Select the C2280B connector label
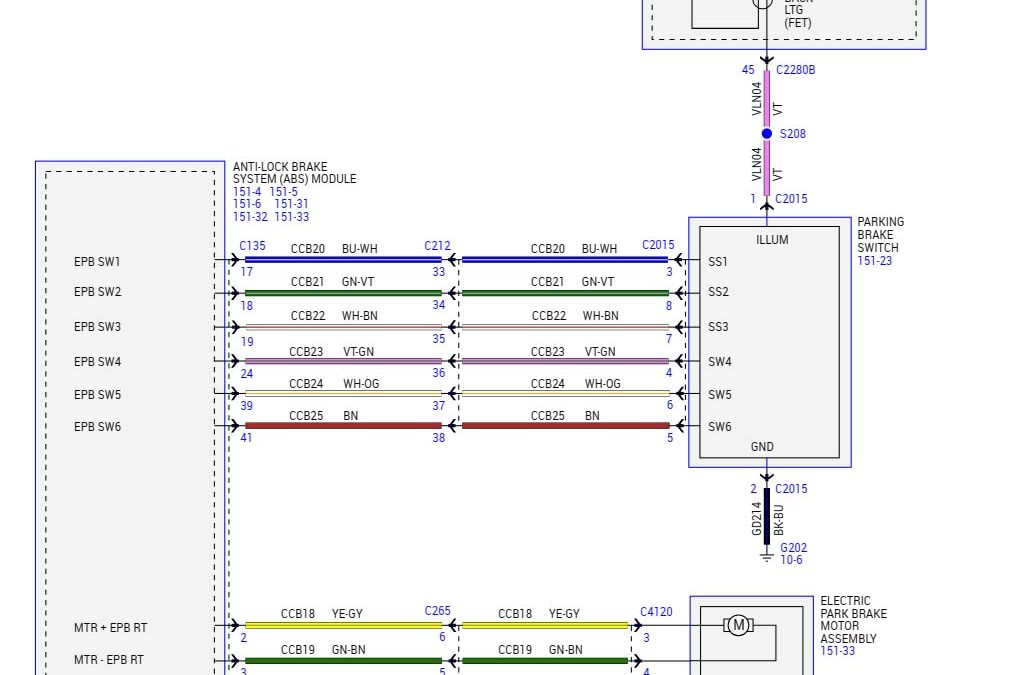Screen dimensions: 1030x675 (797, 70)
